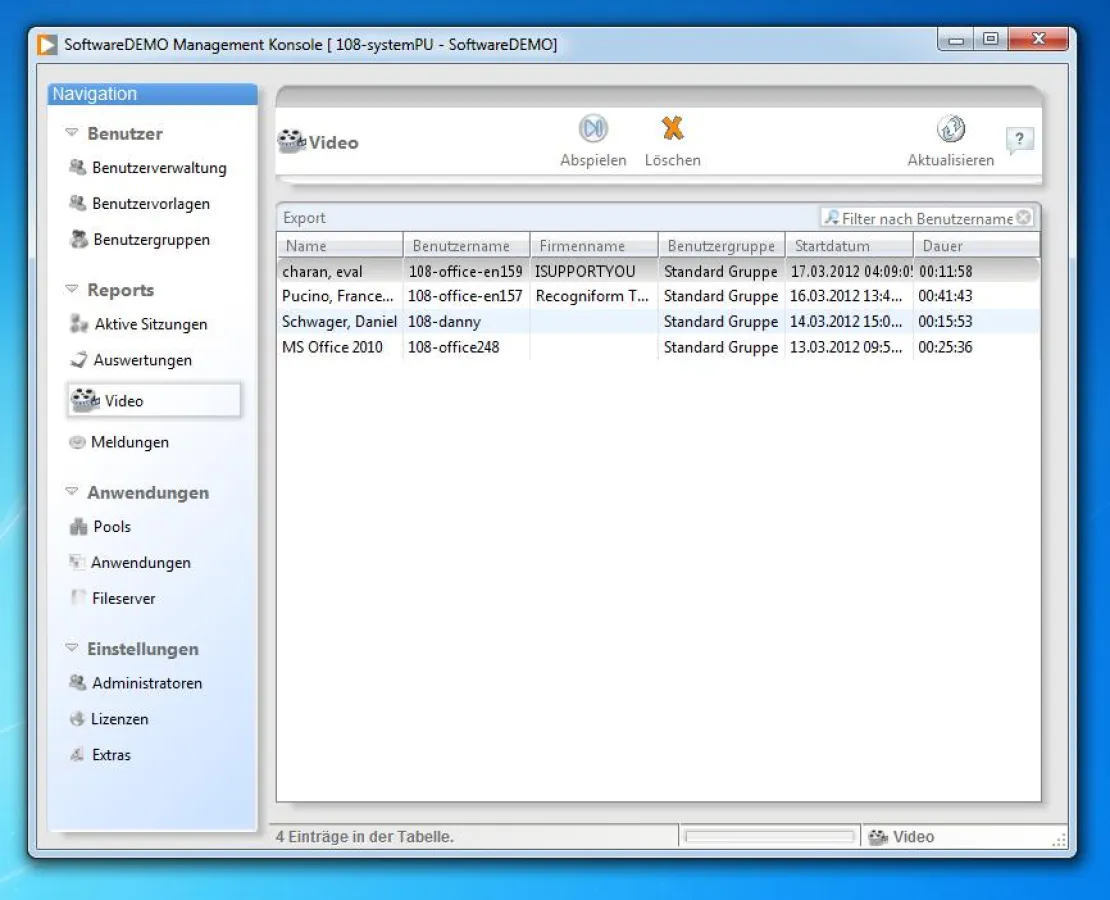Viewport: 1110px width, 900px height.
Task: Click the Aktualisieren refresh icon
Action: point(949,129)
